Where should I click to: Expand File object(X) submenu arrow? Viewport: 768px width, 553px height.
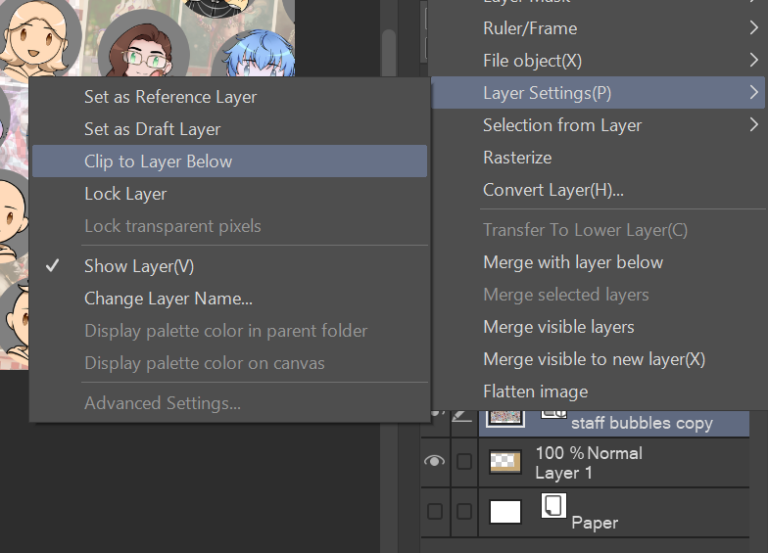(754, 60)
